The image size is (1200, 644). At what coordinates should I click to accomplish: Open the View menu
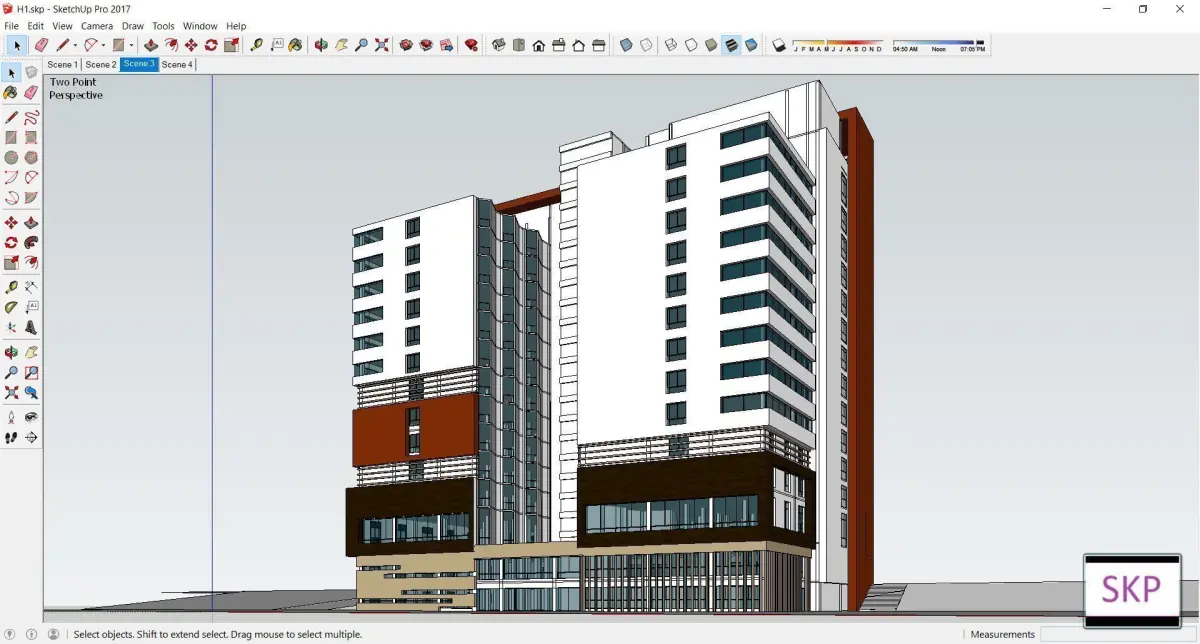click(62, 26)
